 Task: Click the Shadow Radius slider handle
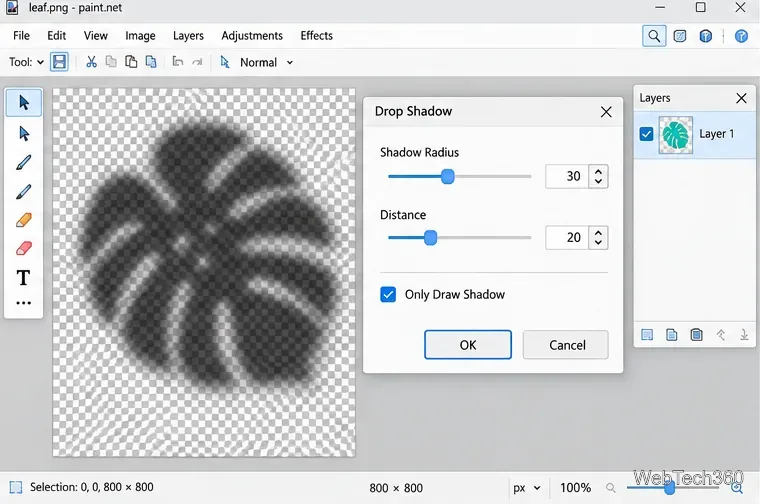[x=448, y=176]
